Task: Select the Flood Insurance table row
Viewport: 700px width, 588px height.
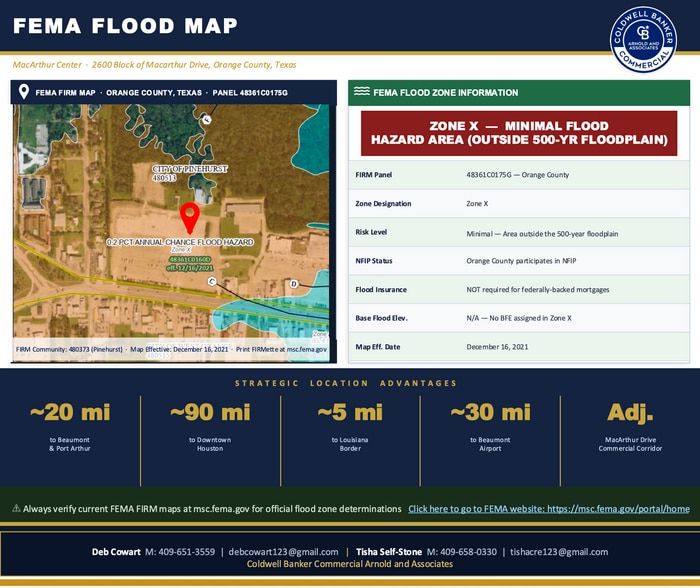Action: pyautogui.click(x=519, y=290)
